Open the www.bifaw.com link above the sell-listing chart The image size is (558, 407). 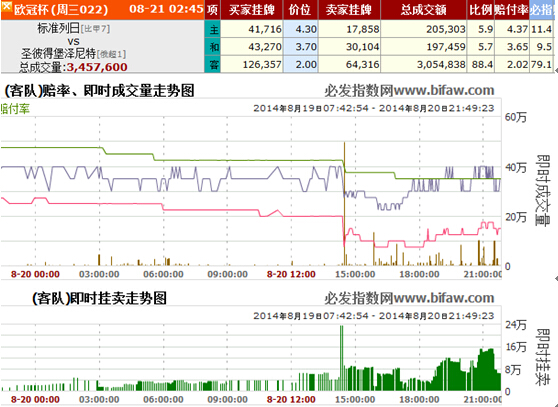coord(444,298)
